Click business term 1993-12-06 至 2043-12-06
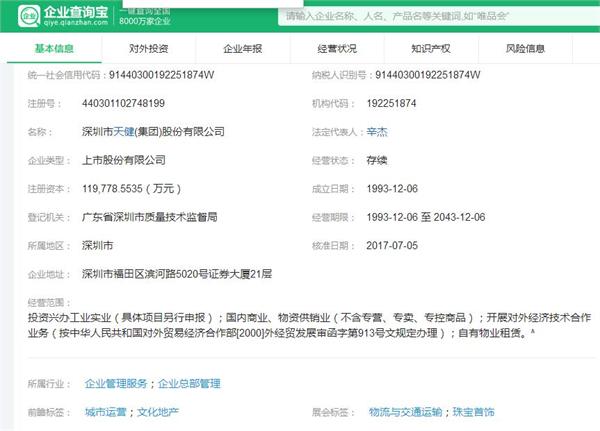This screenshot has height=431, width=600. click(x=426, y=217)
